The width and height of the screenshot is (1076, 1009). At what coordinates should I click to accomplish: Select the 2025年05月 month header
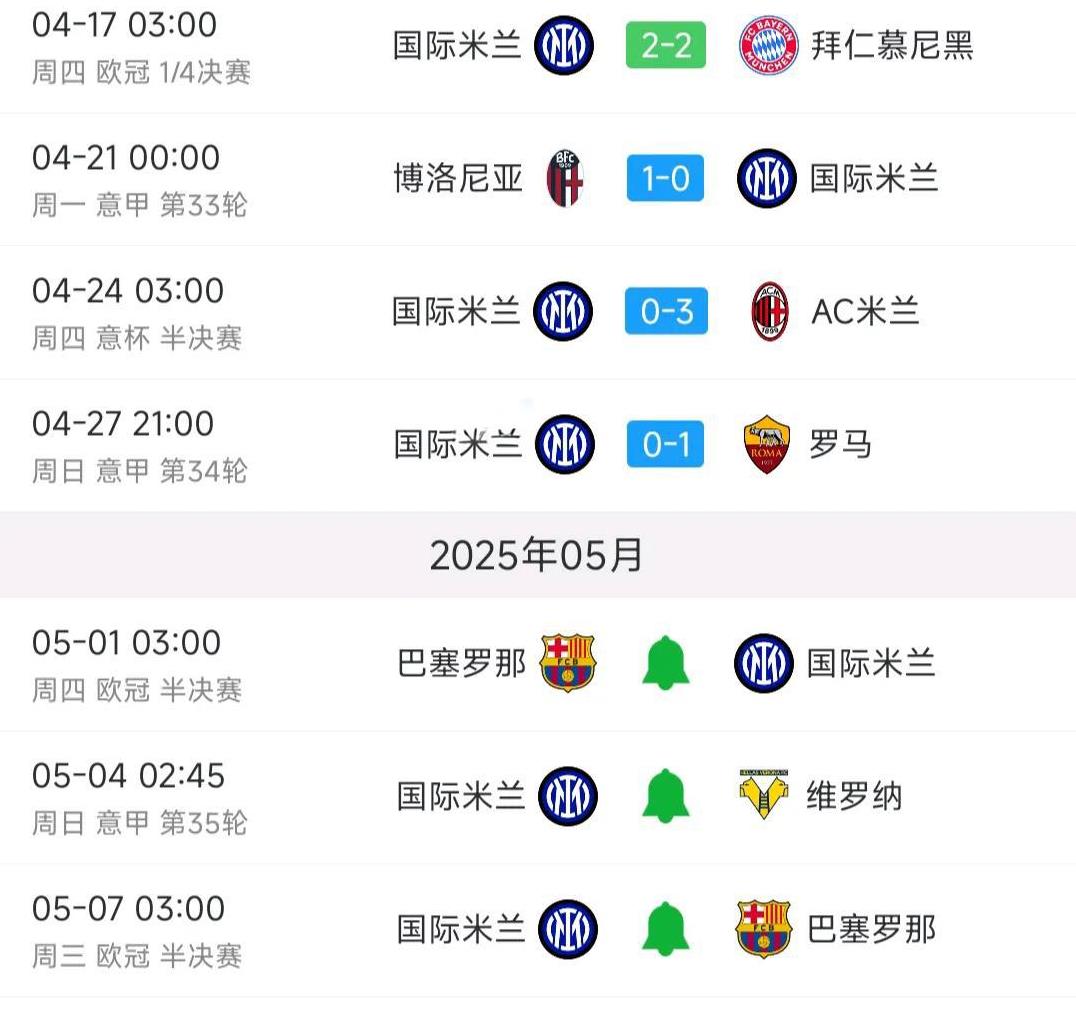point(537,555)
